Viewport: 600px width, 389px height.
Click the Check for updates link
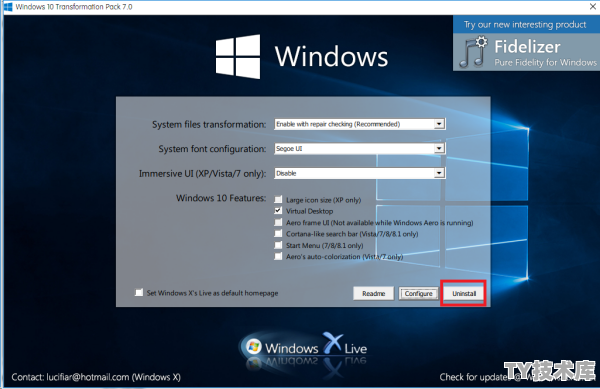pyautogui.click(x=517, y=377)
